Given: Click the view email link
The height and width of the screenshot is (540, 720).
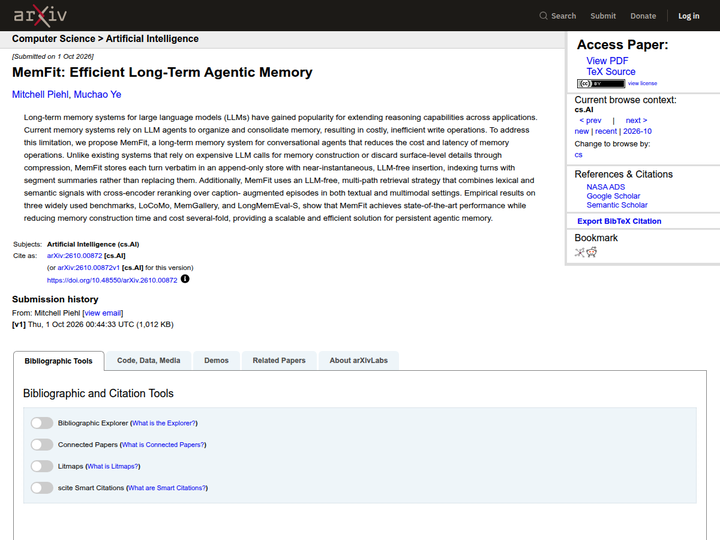Looking at the screenshot, I should (103, 313).
